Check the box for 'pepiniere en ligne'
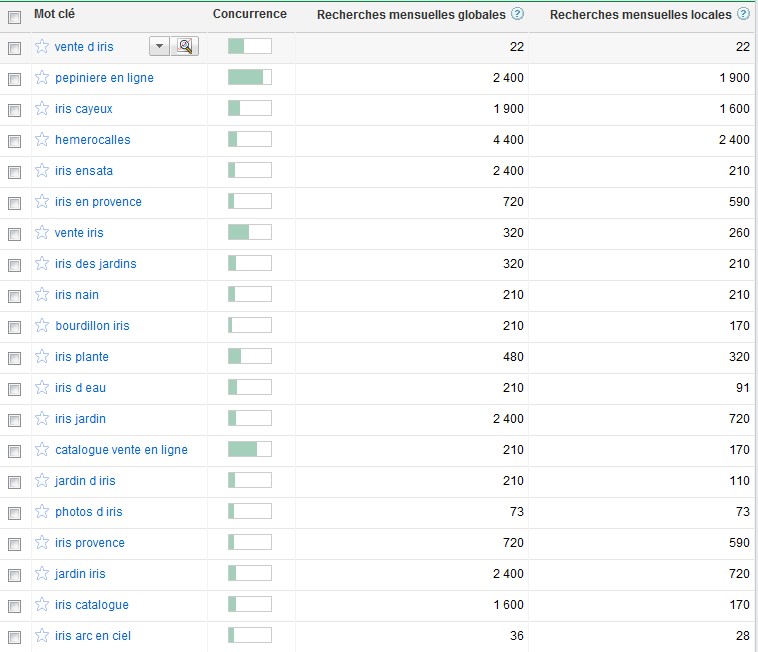758x652 pixels. coord(15,79)
